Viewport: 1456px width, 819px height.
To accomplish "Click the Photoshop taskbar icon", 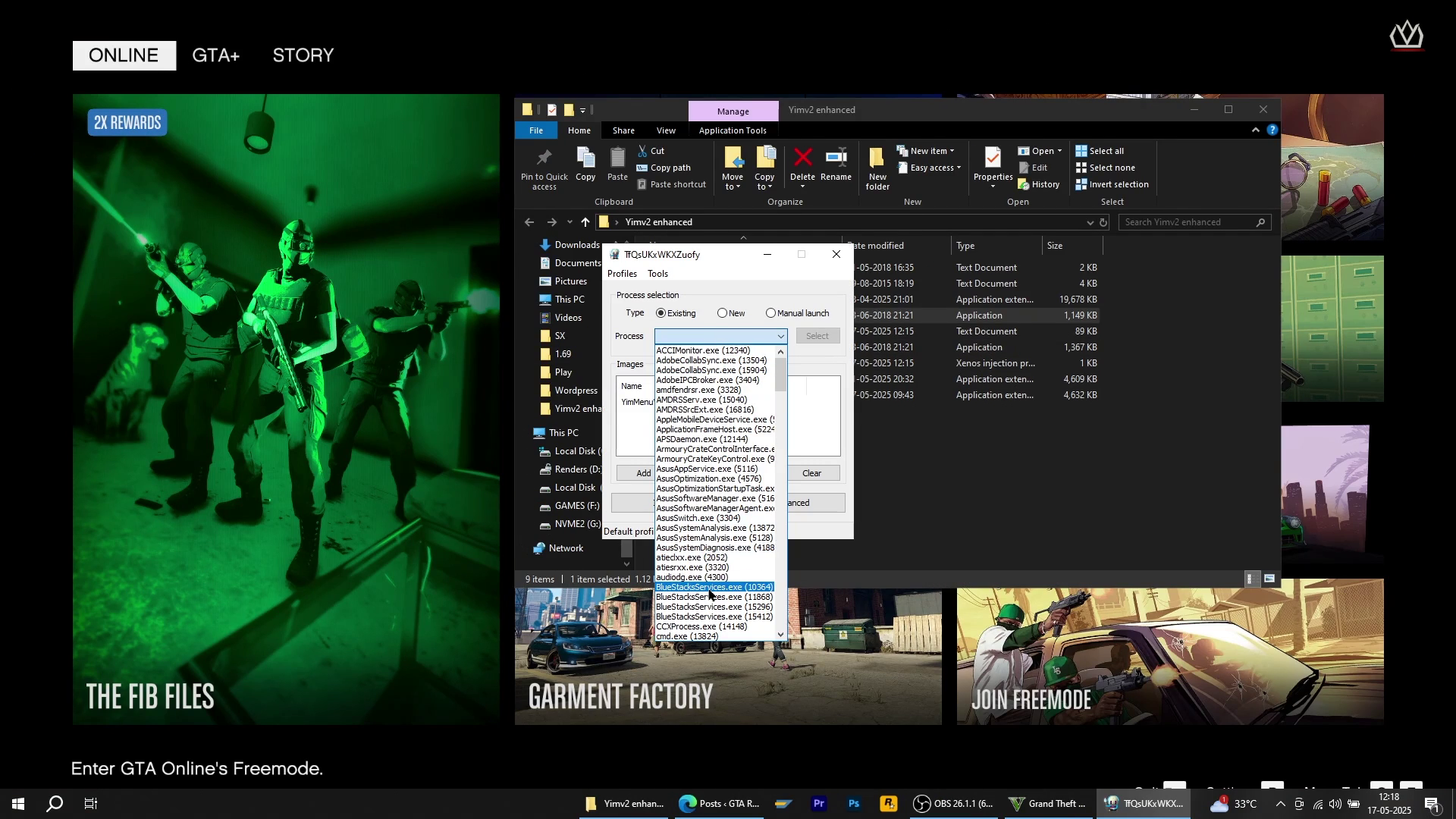I will point(854,804).
